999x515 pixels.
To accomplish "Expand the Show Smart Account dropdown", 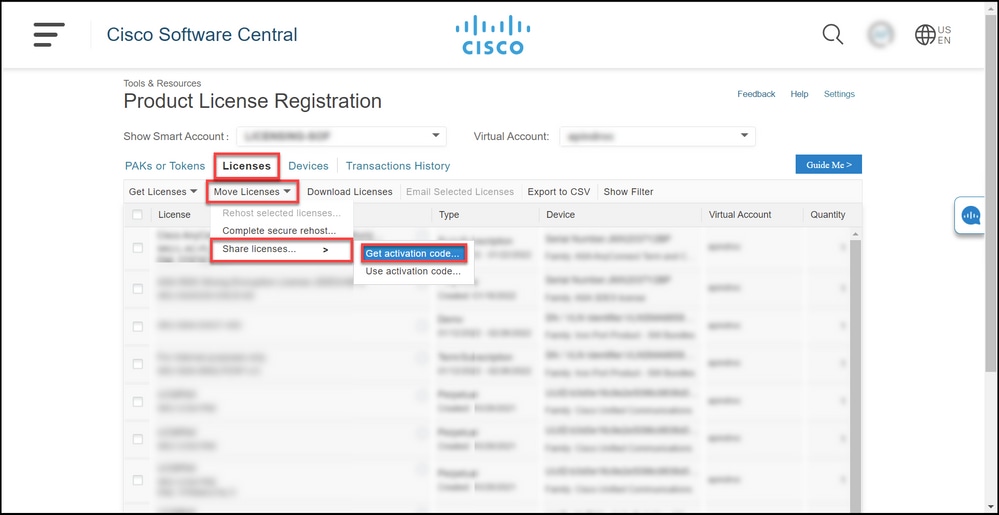I will coord(341,136).
